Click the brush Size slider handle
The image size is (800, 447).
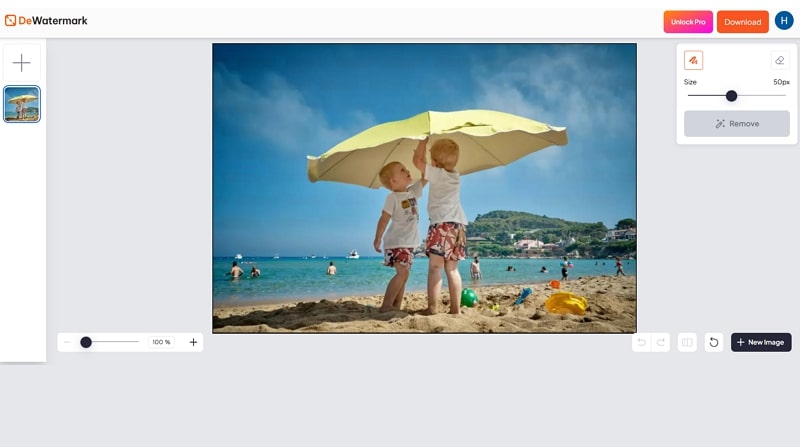click(731, 96)
